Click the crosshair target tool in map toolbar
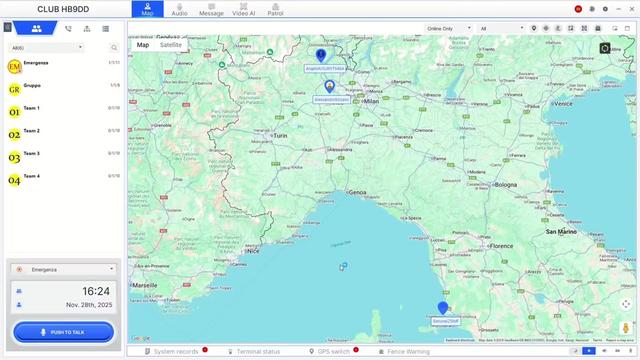640x360 pixels. pos(546,28)
